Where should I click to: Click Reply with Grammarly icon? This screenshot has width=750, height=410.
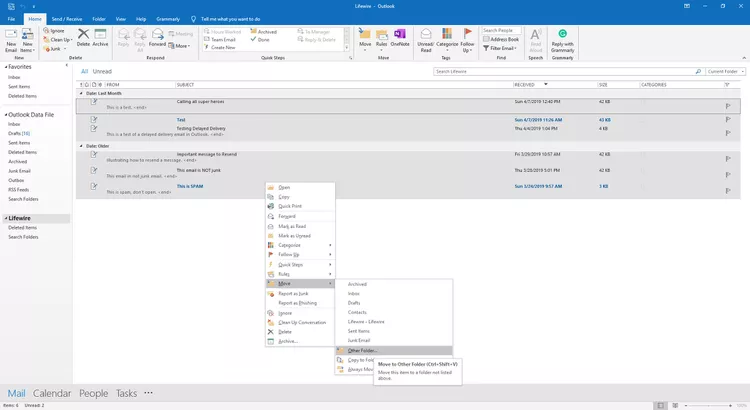[x=562, y=33]
